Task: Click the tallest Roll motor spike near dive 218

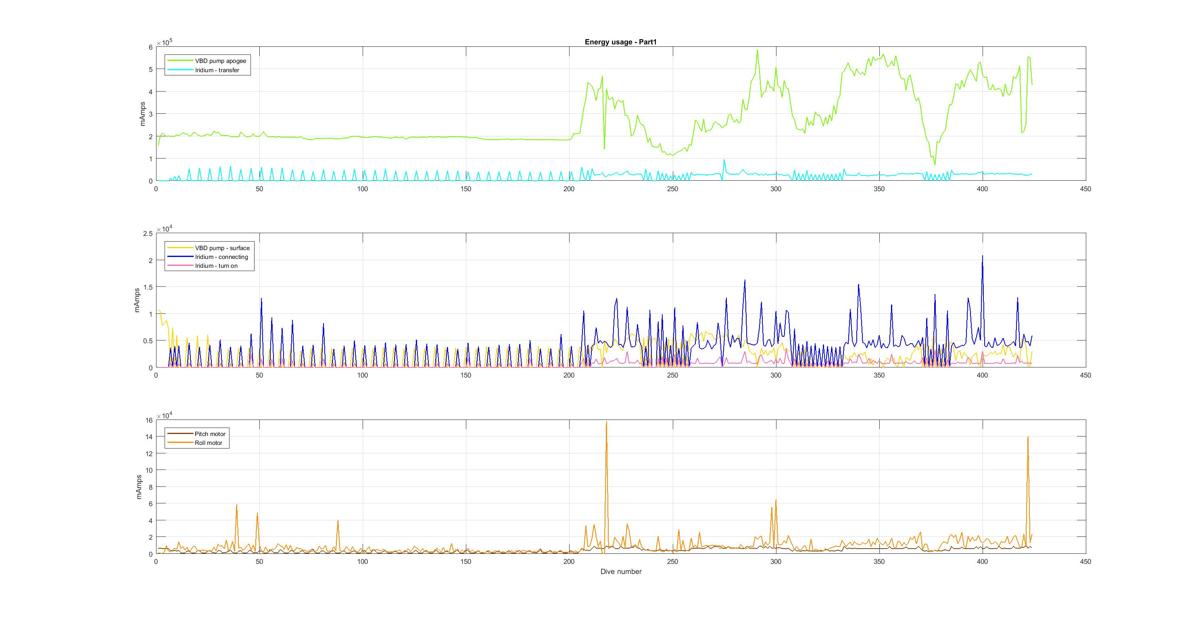Action: [x=606, y=422]
